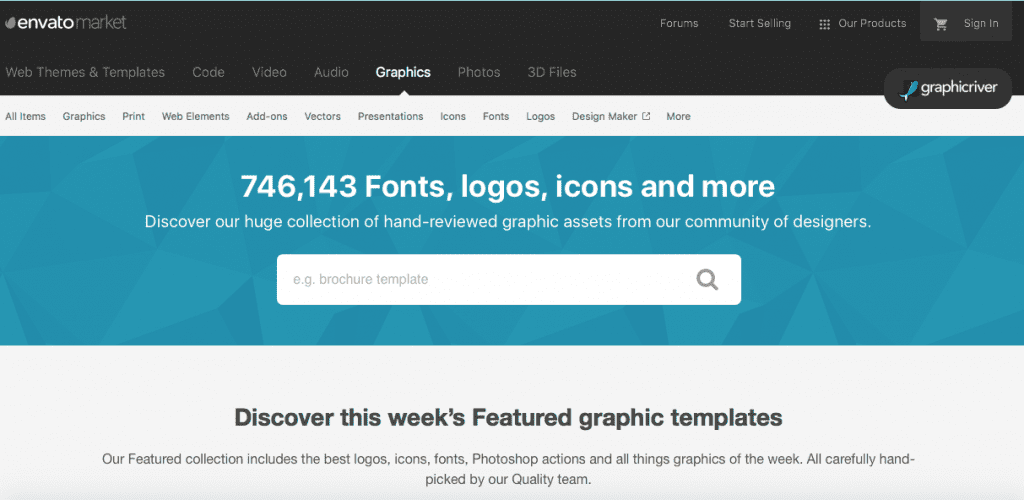Viewport: 1024px width, 500px height.
Task: Click the GraphicRiver logo badge
Action: pyautogui.click(x=948, y=89)
